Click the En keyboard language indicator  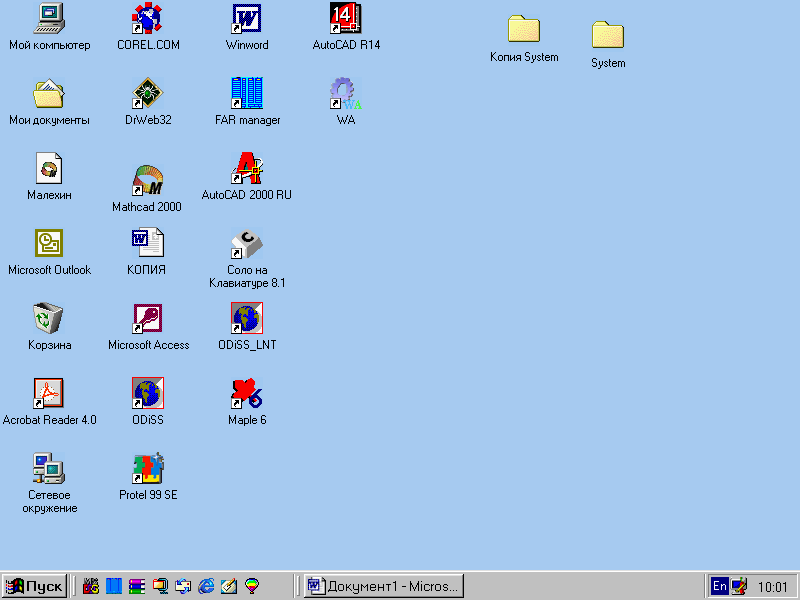[x=719, y=586]
